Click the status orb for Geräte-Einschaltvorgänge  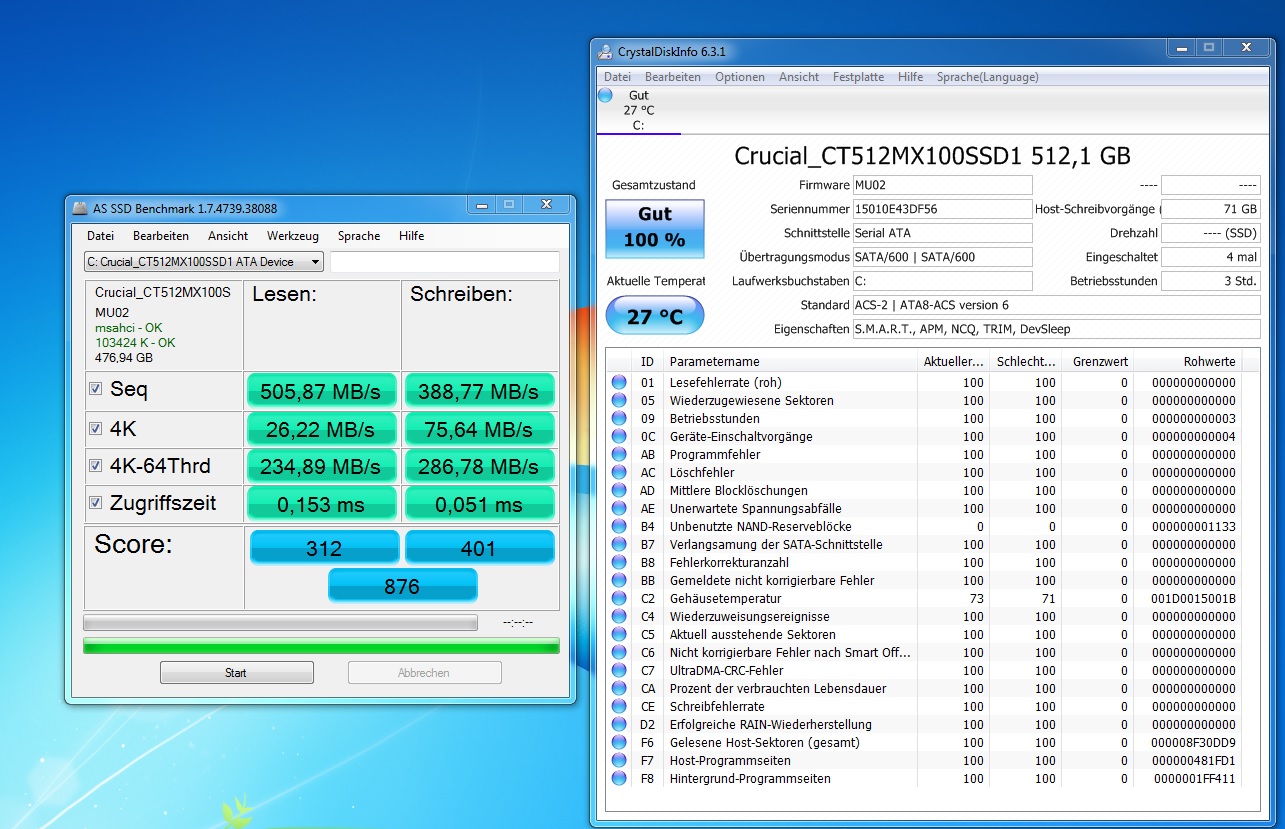(x=619, y=436)
